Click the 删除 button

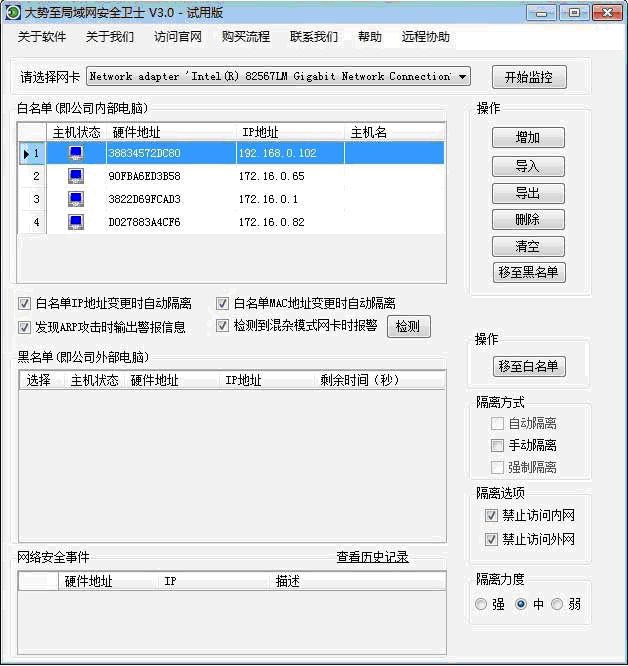528,220
